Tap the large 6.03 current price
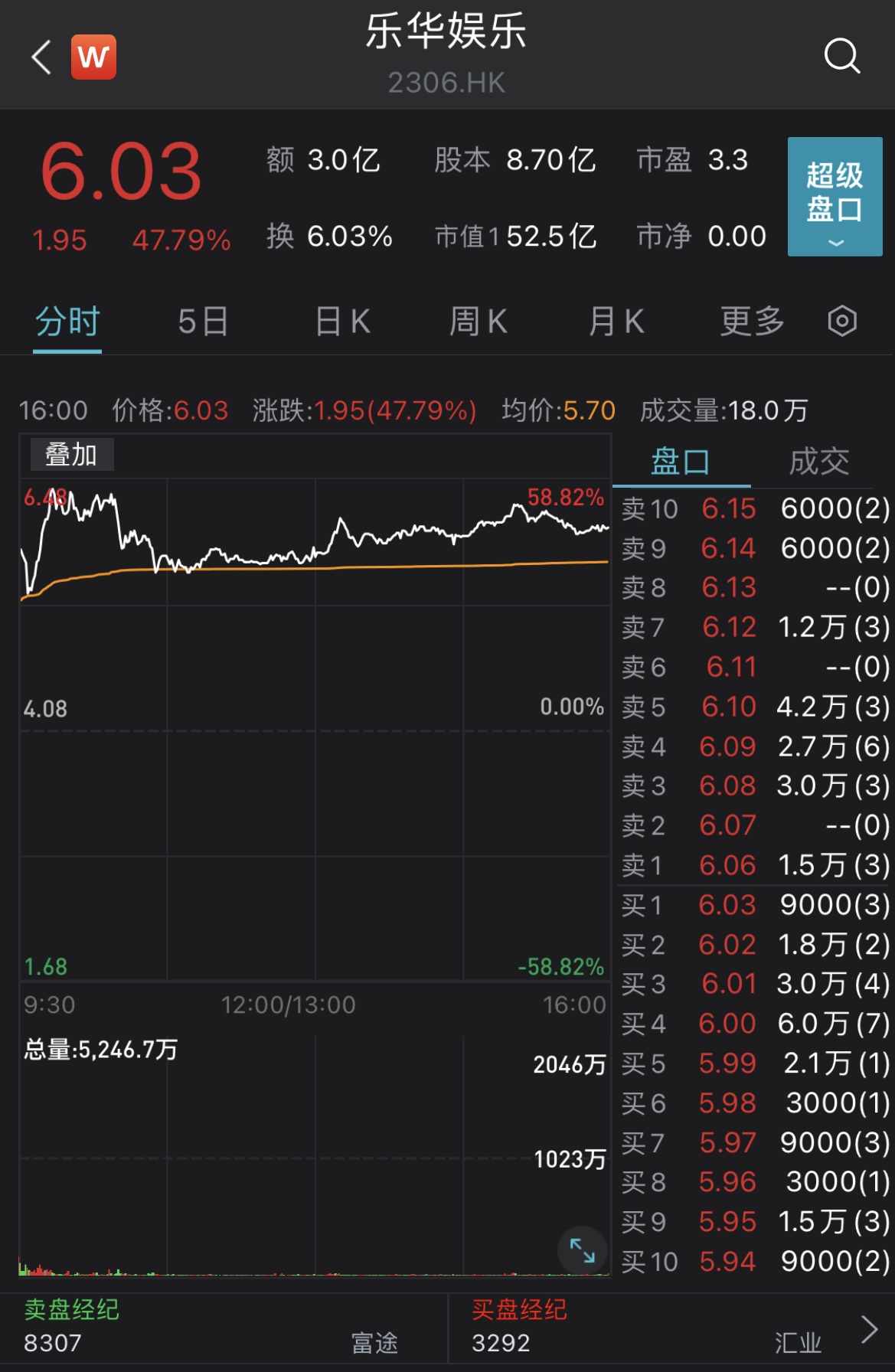The height and width of the screenshot is (1372, 895). pos(121,171)
